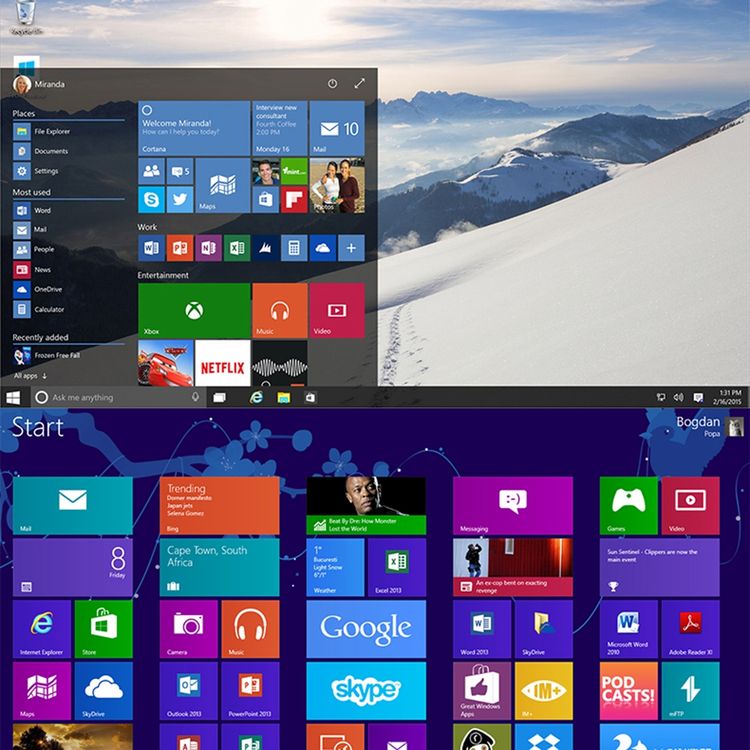Launch the large Skype tile
Image resolution: width=750 pixels, height=750 pixels.
[366, 691]
